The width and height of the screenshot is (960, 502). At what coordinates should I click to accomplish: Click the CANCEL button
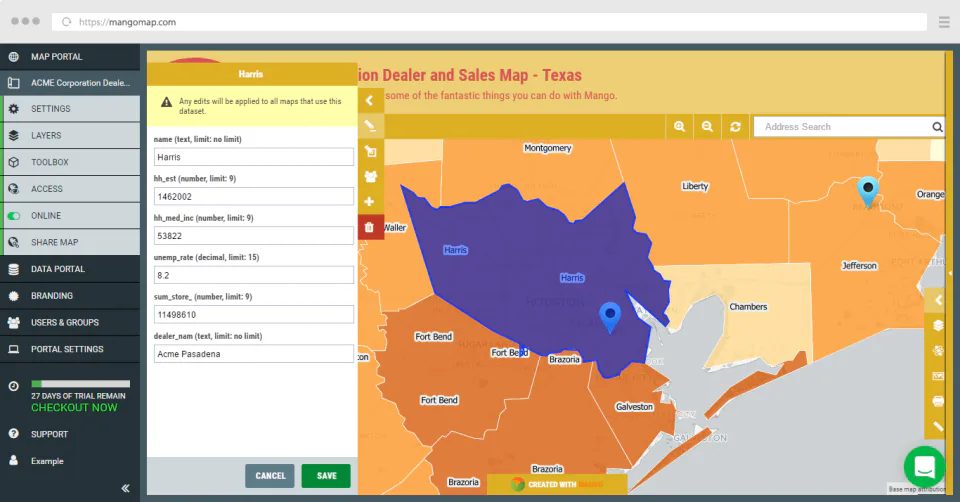point(270,476)
